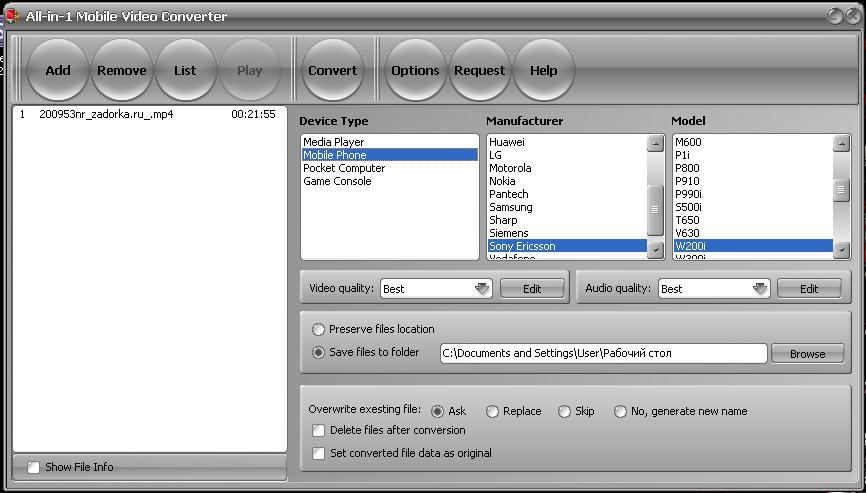Close the converter window
This screenshot has width=866, height=493.
pos(853,16)
